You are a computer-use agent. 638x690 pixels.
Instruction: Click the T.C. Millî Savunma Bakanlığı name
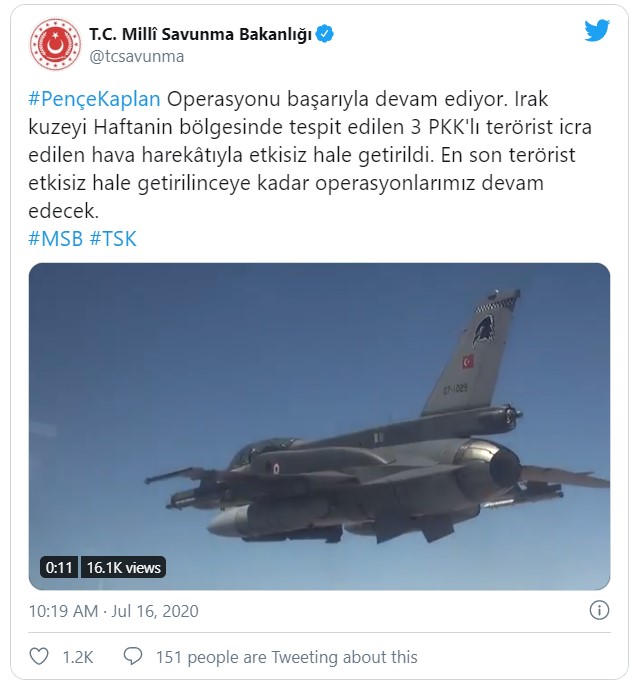point(201,34)
